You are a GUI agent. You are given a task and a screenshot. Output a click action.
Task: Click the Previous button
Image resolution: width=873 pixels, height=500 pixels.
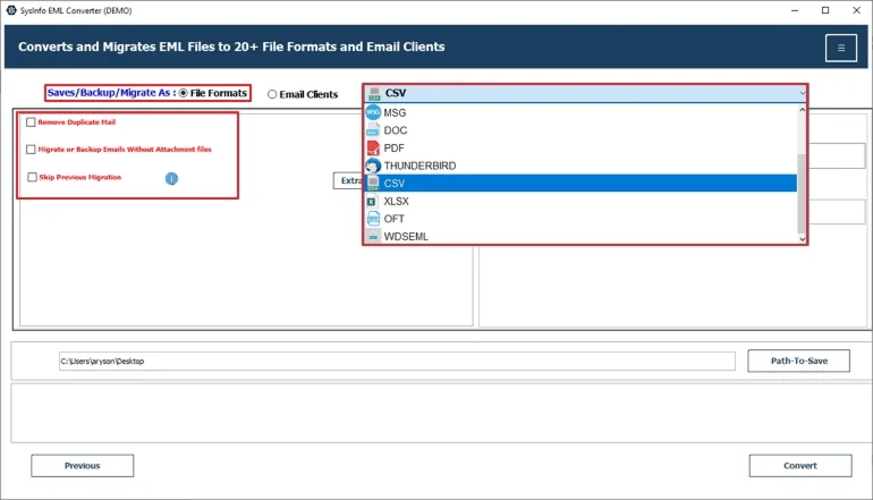click(82, 465)
